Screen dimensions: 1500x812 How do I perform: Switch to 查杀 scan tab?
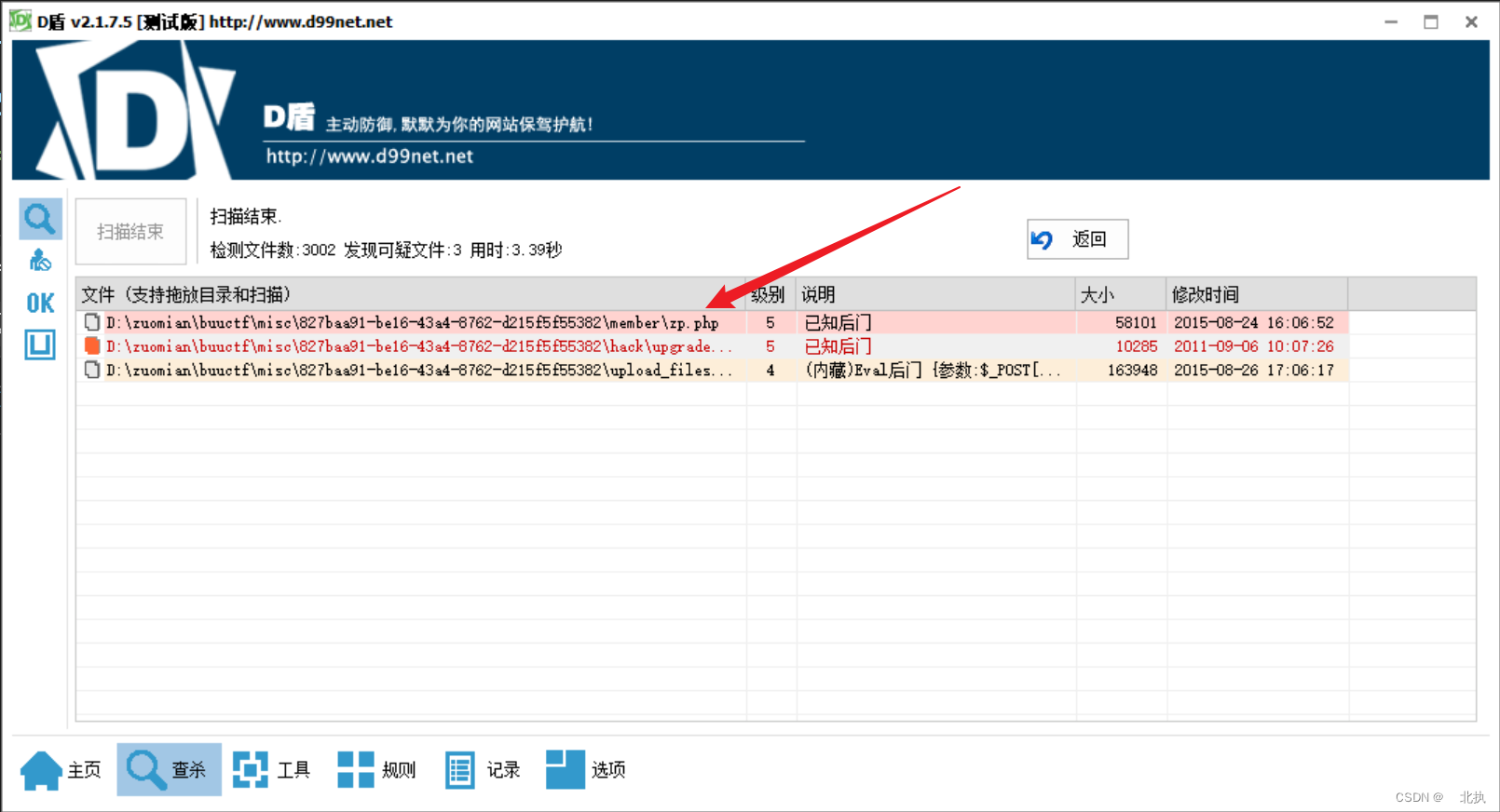pyautogui.click(x=169, y=770)
